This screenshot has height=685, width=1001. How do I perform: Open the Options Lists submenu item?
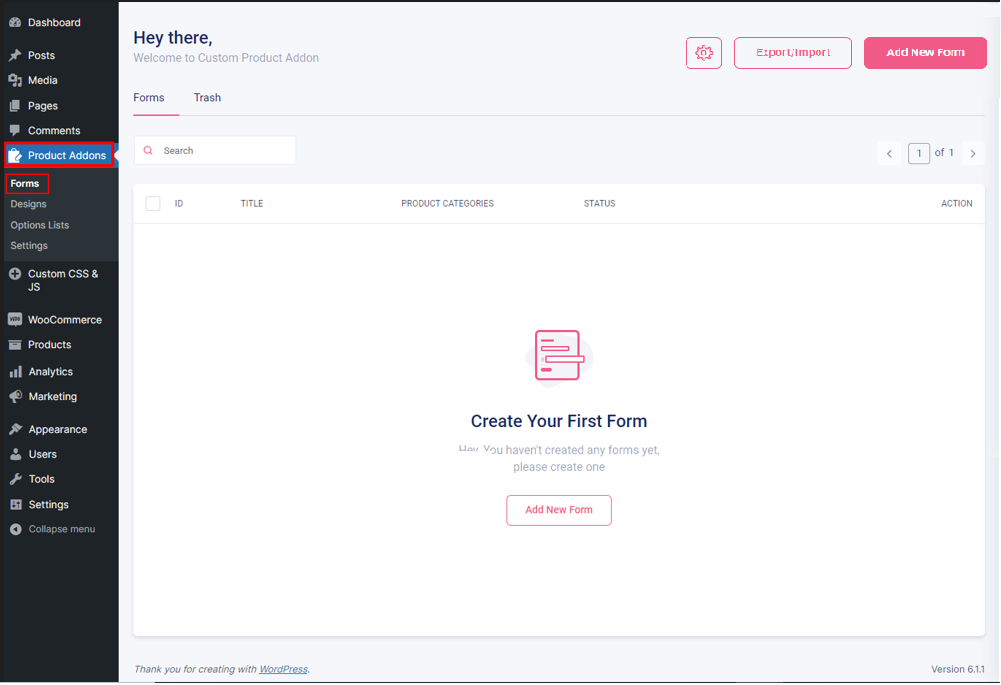[40, 225]
